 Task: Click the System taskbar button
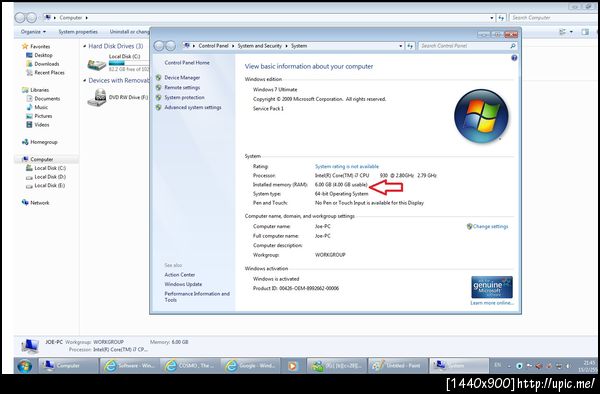458,366
